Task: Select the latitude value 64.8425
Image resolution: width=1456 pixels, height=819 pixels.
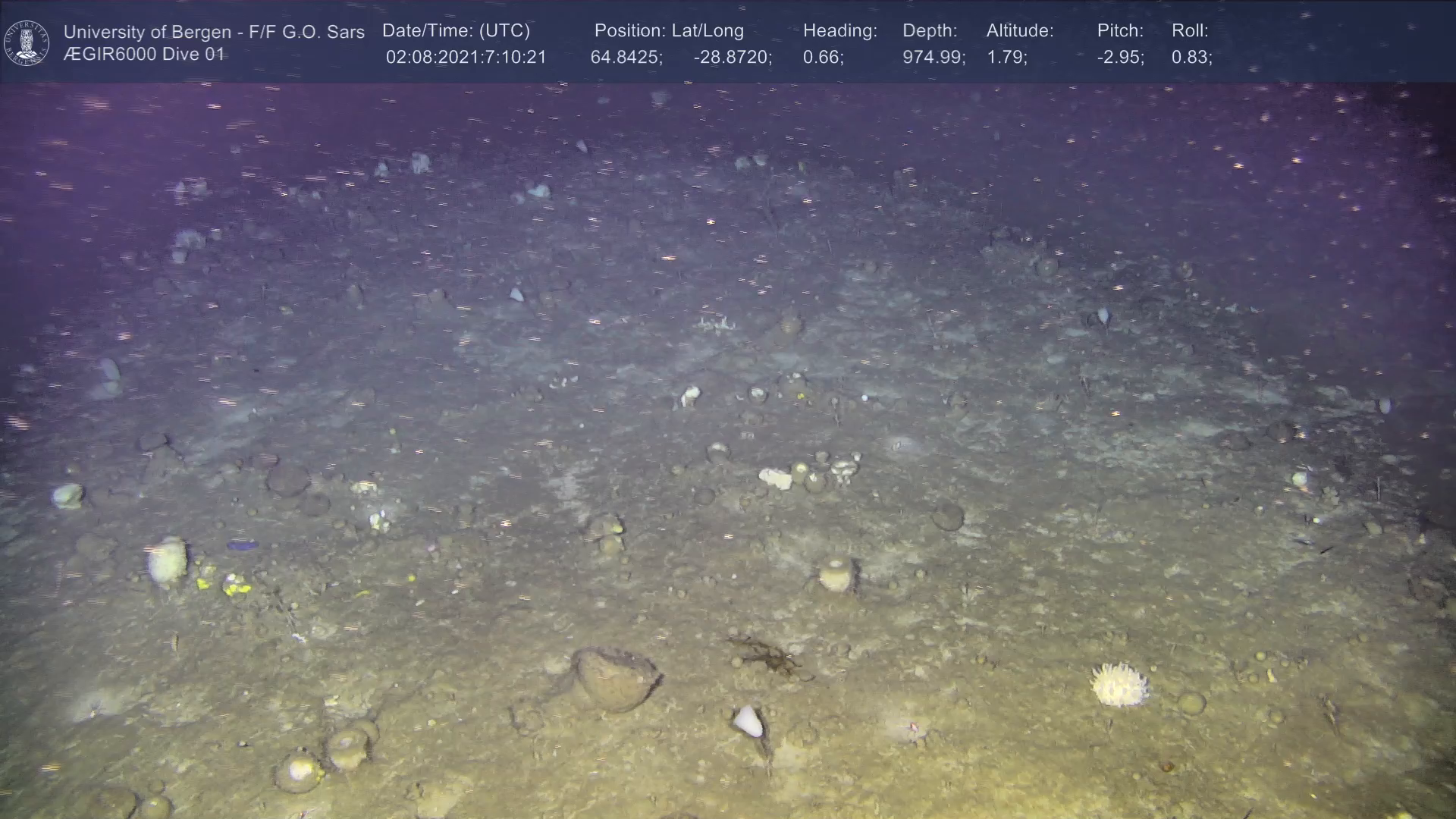Action: point(626,58)
